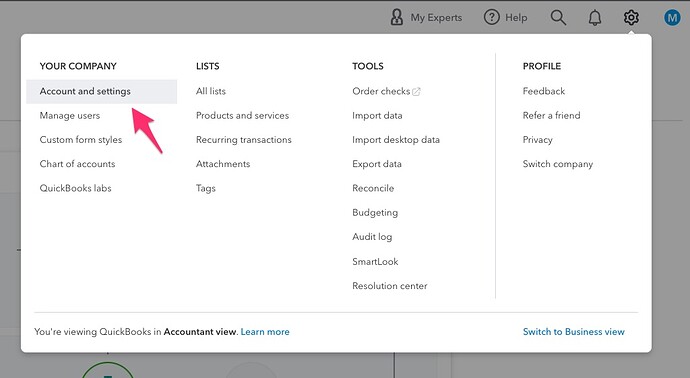This screenshot has width=690, height=378.
Task: Click external link icon beside Order checks
Action: pos(416,92)
